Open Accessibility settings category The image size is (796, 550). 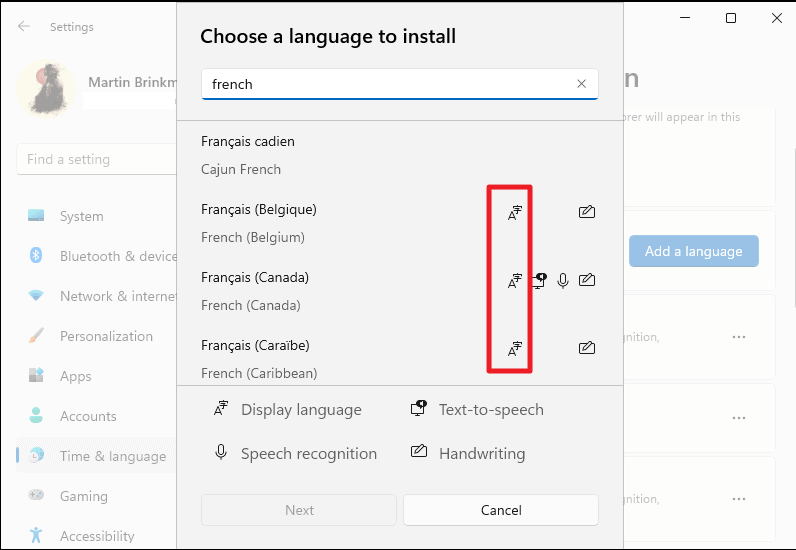(96, 535)
